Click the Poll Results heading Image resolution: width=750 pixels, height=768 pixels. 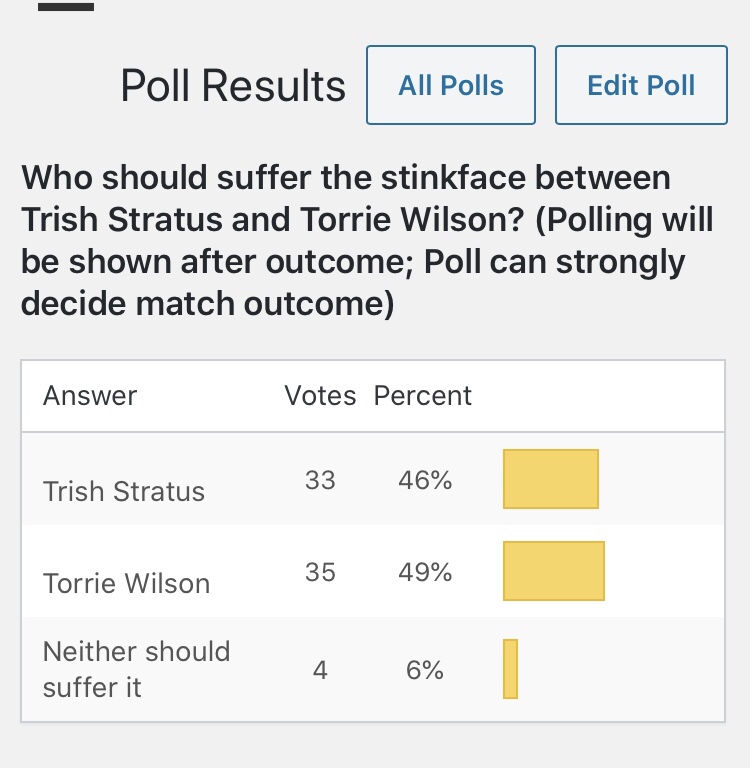(x=233, y=86)
